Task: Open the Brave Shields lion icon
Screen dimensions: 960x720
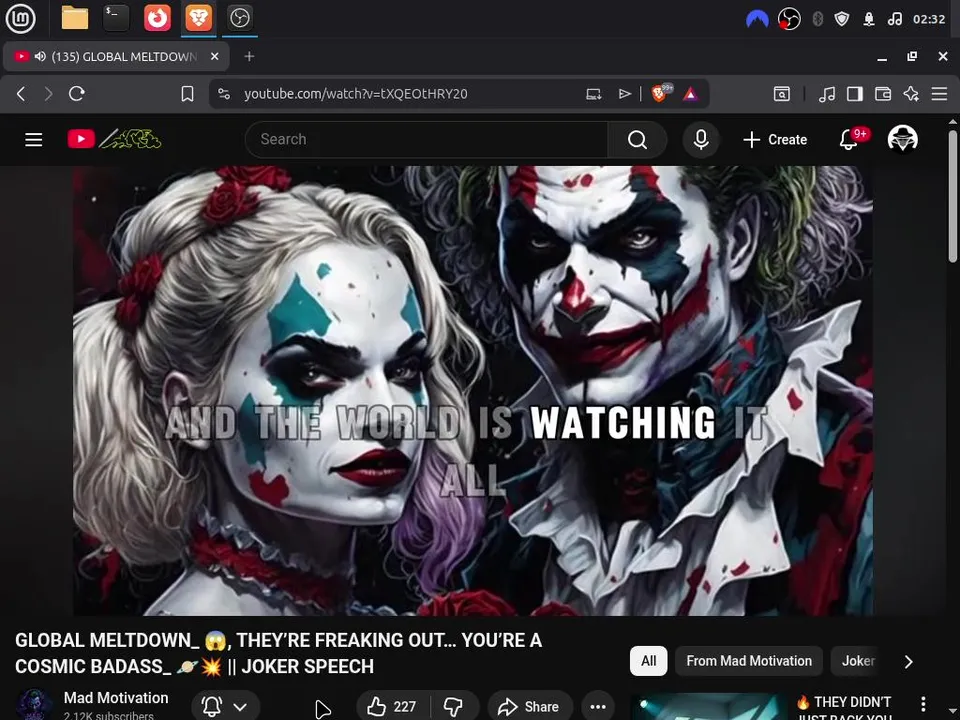Action: point(661,93)
